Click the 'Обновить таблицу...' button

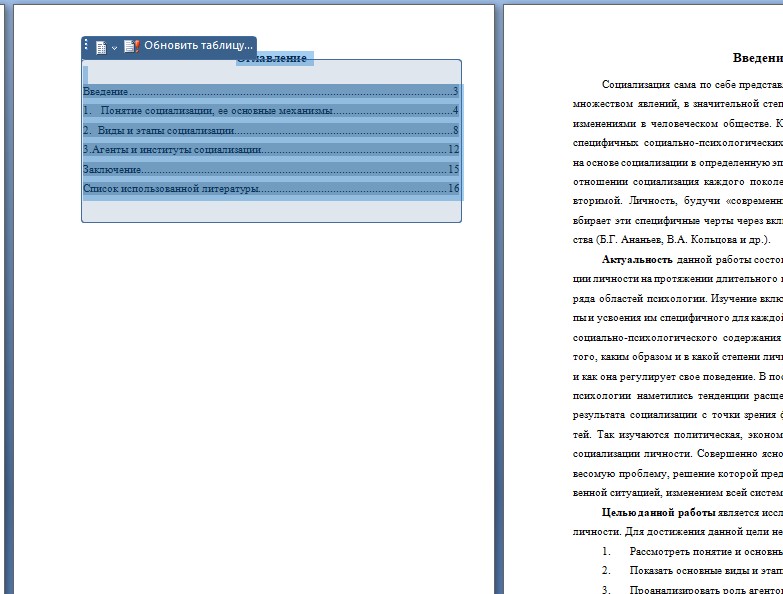pos(189,46)
